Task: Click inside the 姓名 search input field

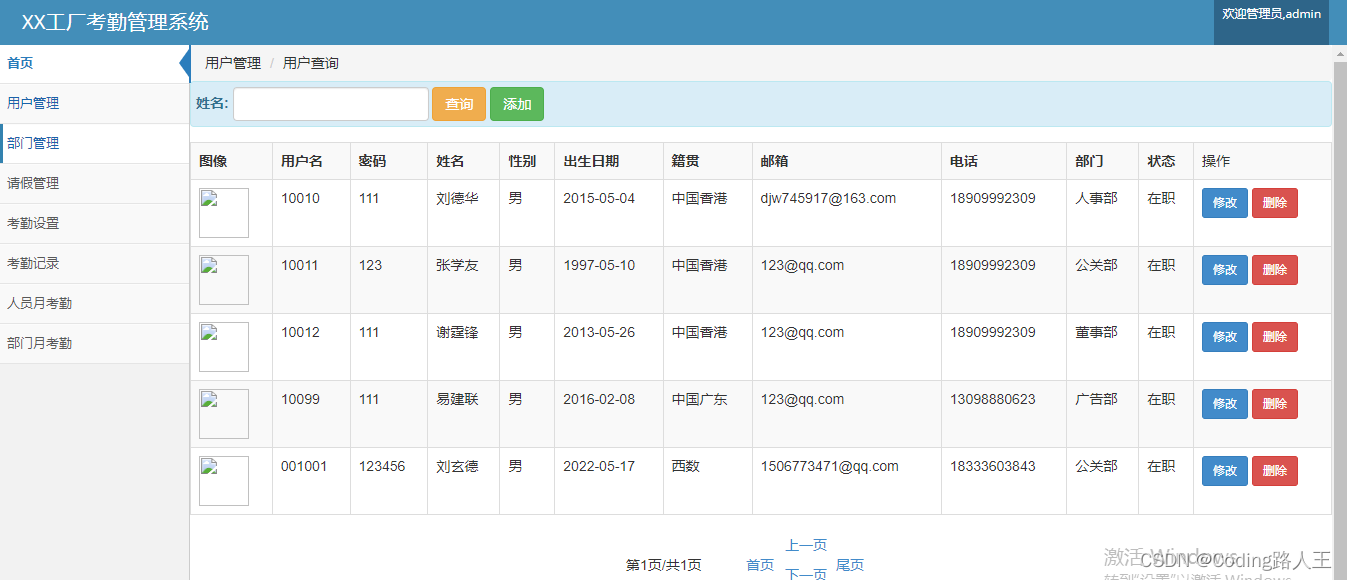Action: [330, 103]
